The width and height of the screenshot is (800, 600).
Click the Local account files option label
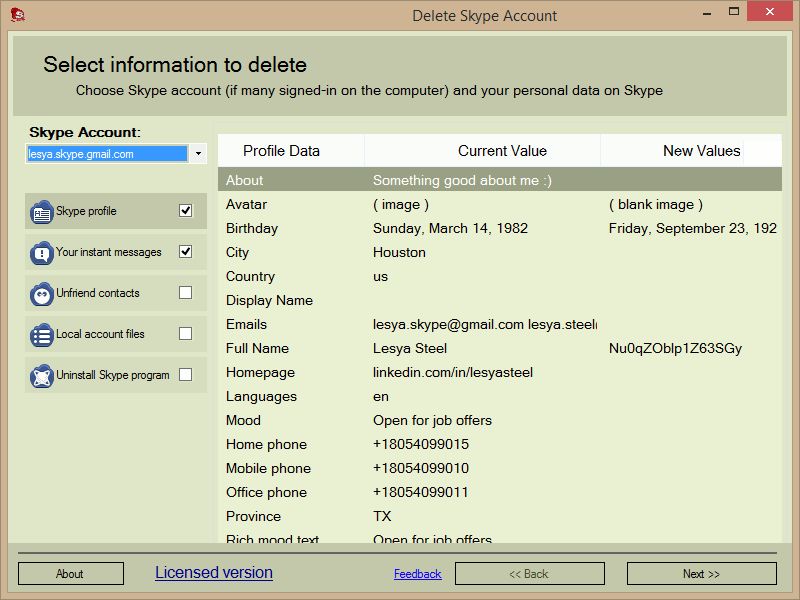coord(101,334)
